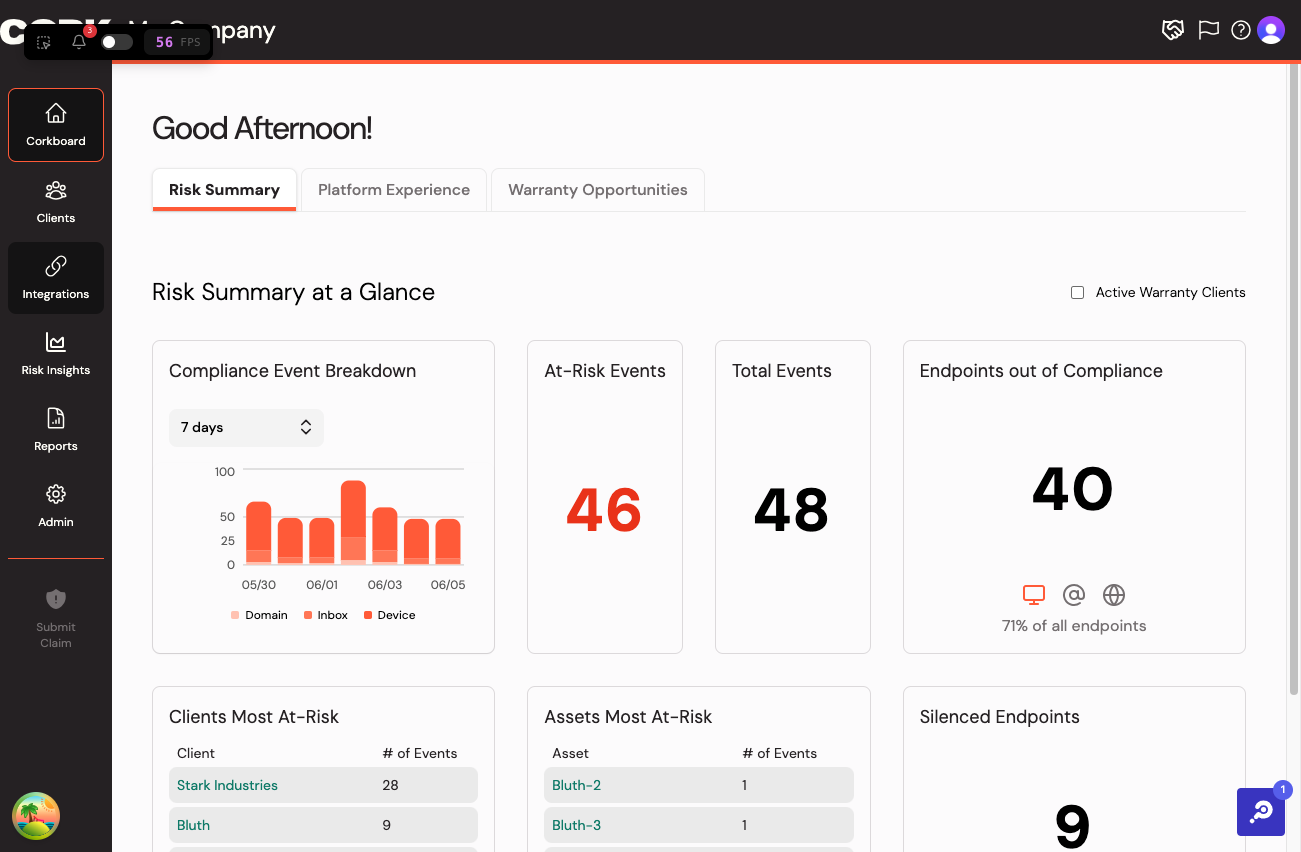Switch to the Platform Experience tab
Viewport: 1301px width, 852px height.
394,189
